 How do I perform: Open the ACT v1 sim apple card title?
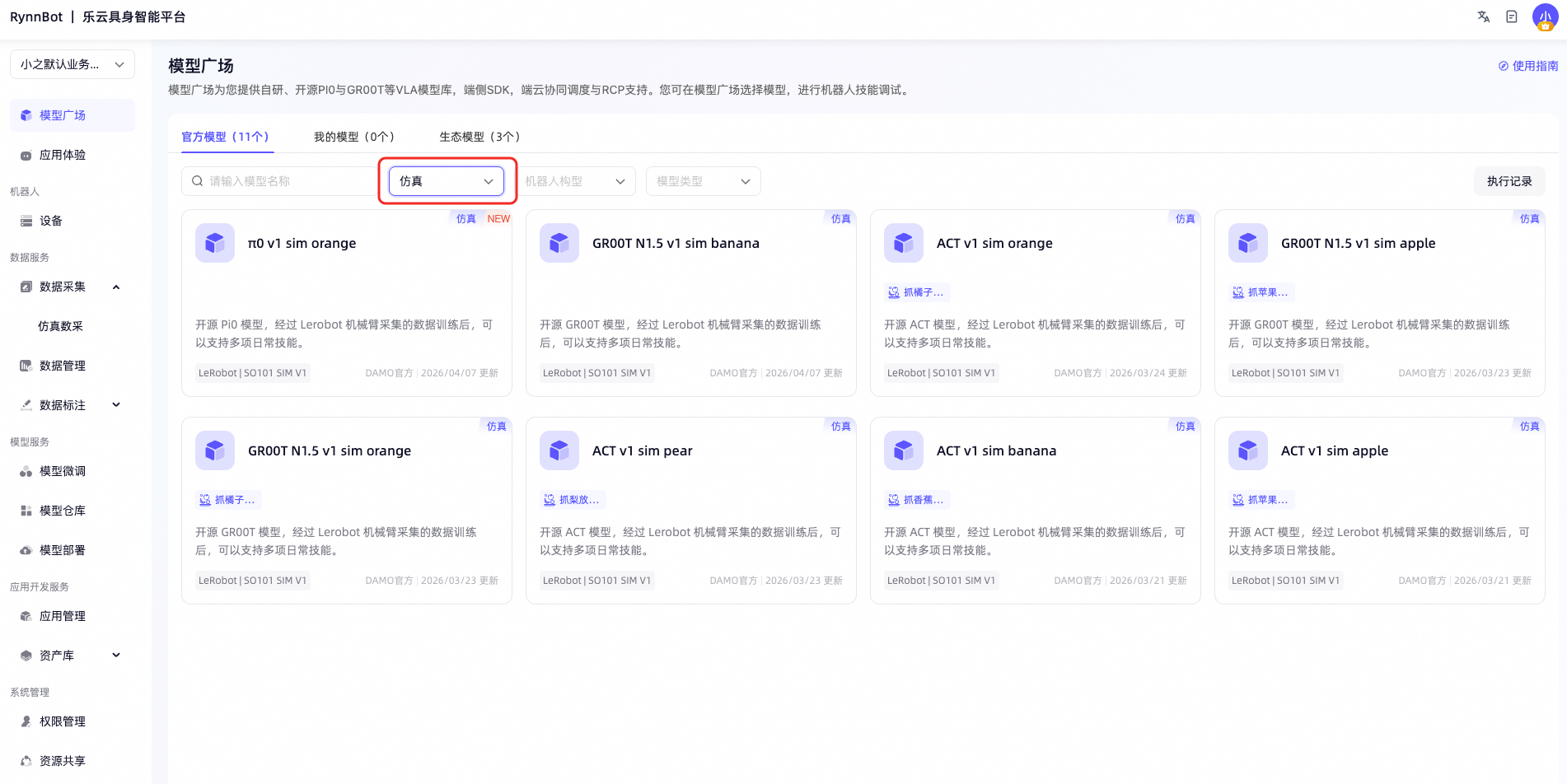1335,450
